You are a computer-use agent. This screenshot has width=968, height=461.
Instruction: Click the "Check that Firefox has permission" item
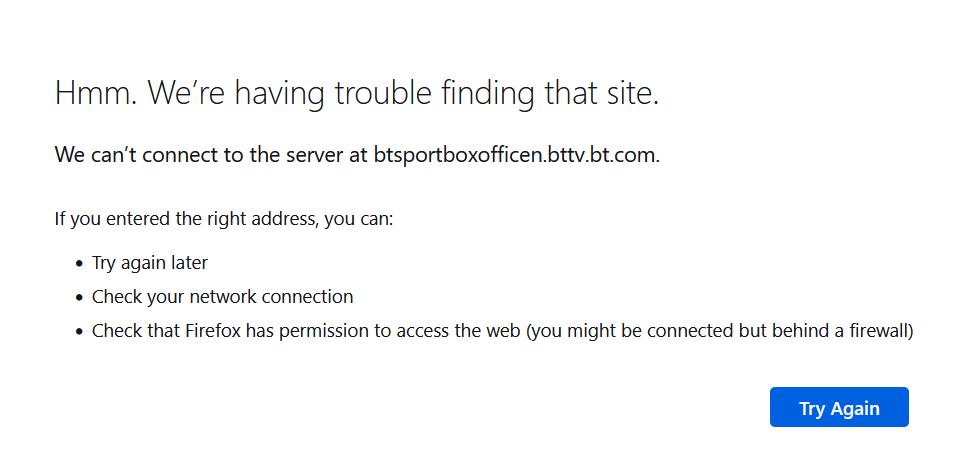(x=300, y=330)
